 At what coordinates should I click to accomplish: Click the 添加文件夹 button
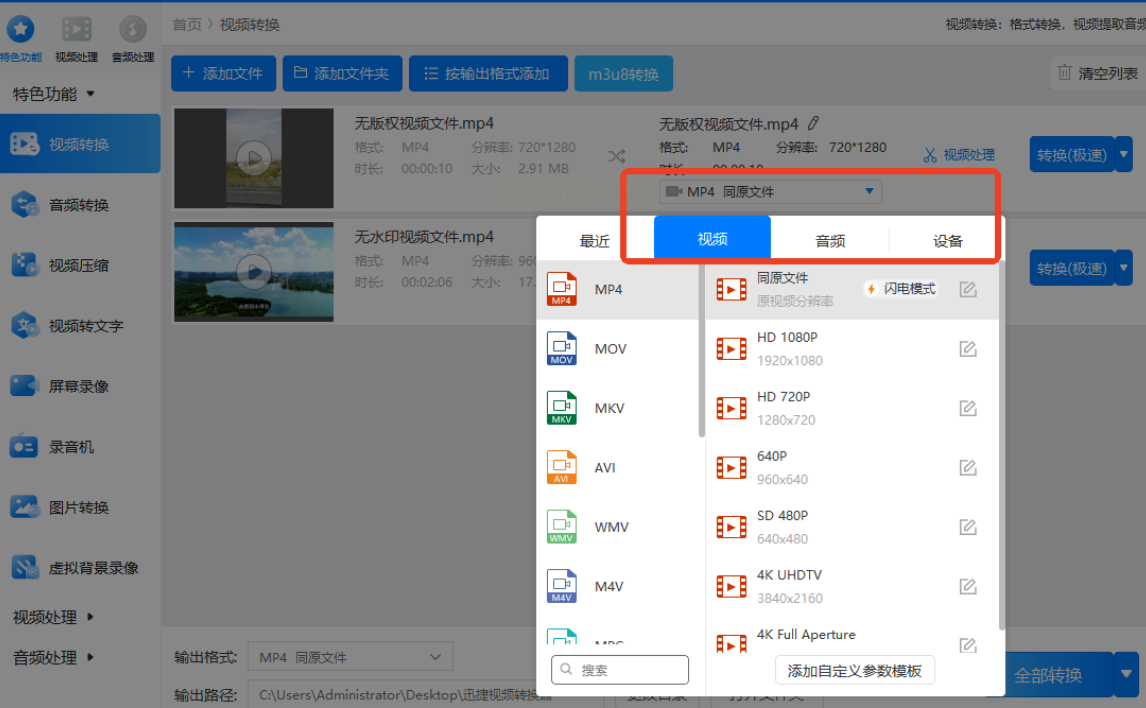[342, 73]
